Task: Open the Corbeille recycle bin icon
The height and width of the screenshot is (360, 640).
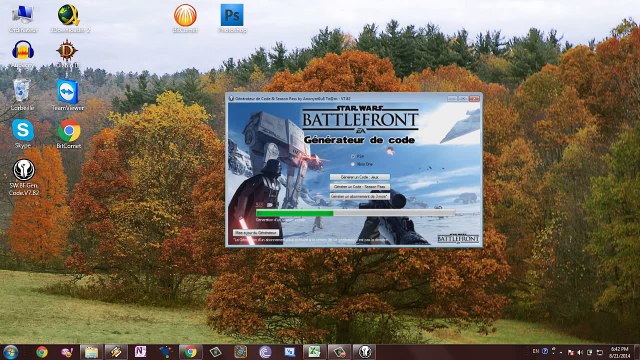Action: [22, 95]
